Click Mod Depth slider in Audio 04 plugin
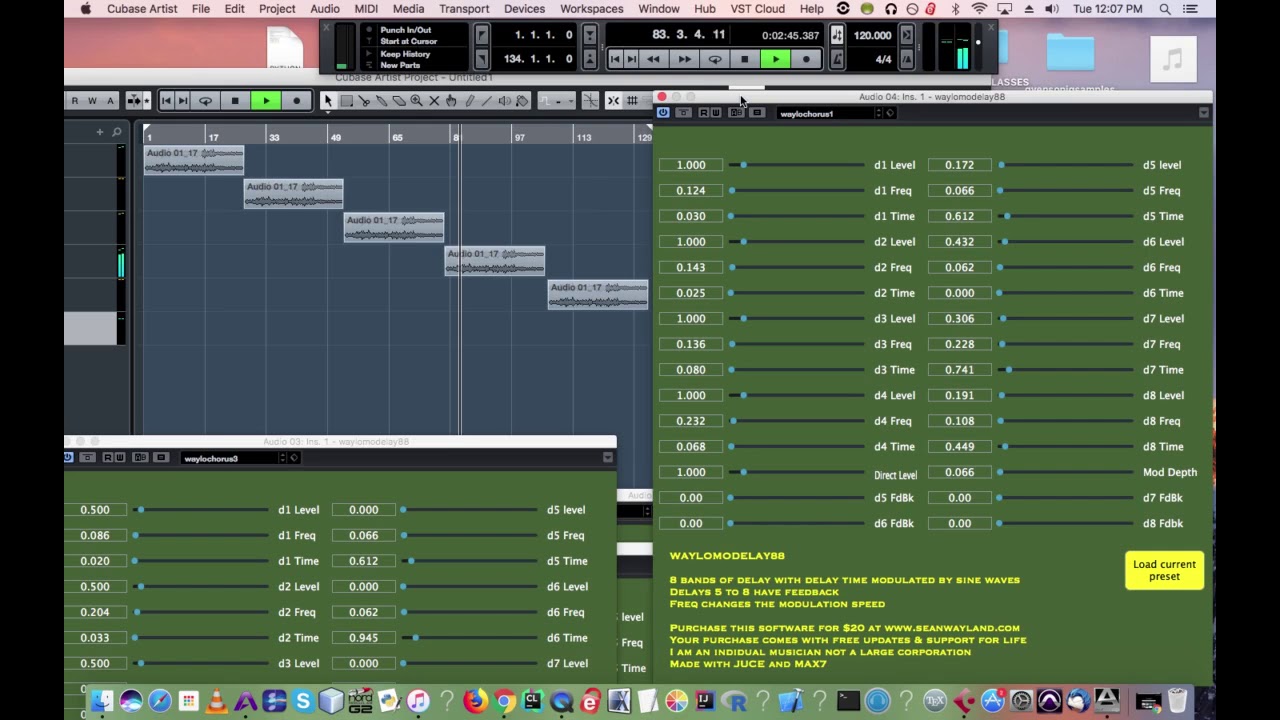1280x720 pixels. point(1066,472)
